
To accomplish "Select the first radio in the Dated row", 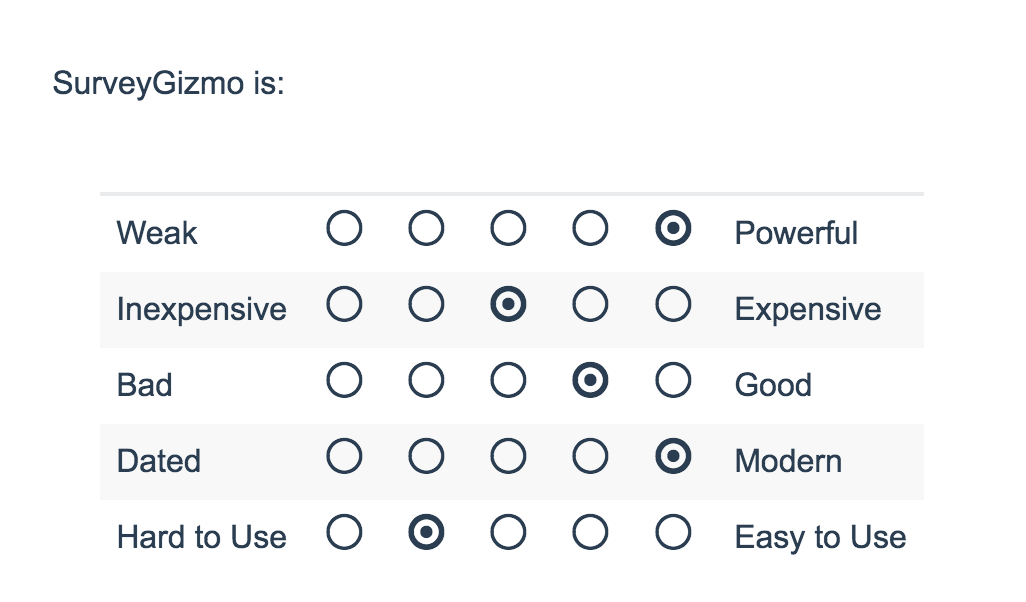I will 344,457.
